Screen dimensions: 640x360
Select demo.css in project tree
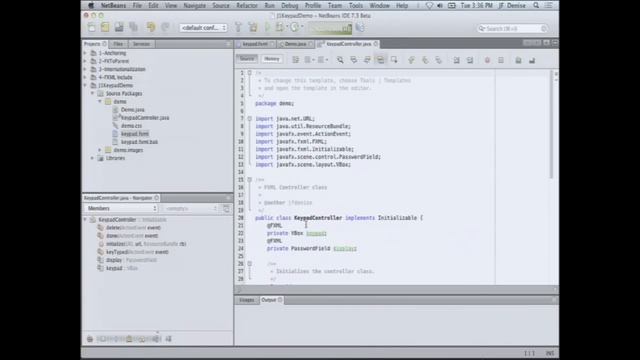pyautogui.click(x=131, y=126)
